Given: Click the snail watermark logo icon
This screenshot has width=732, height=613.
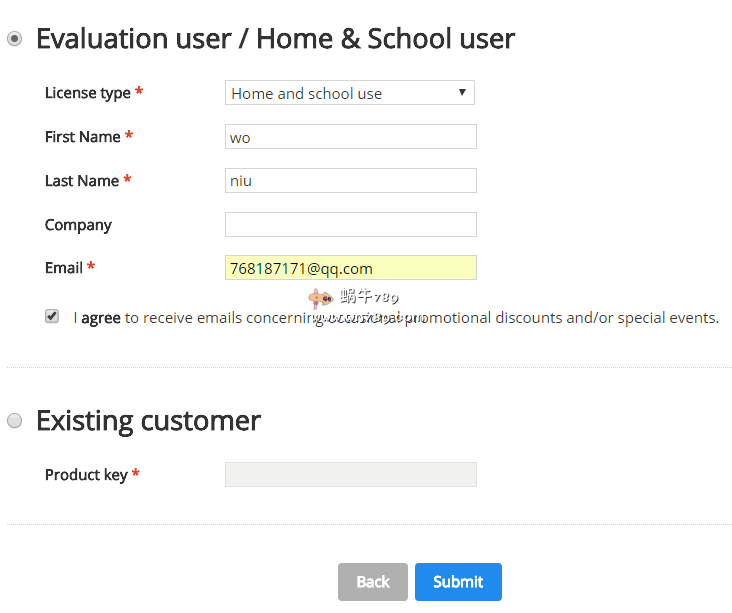Looking at the screenshot, I should [x=321, y=298].
